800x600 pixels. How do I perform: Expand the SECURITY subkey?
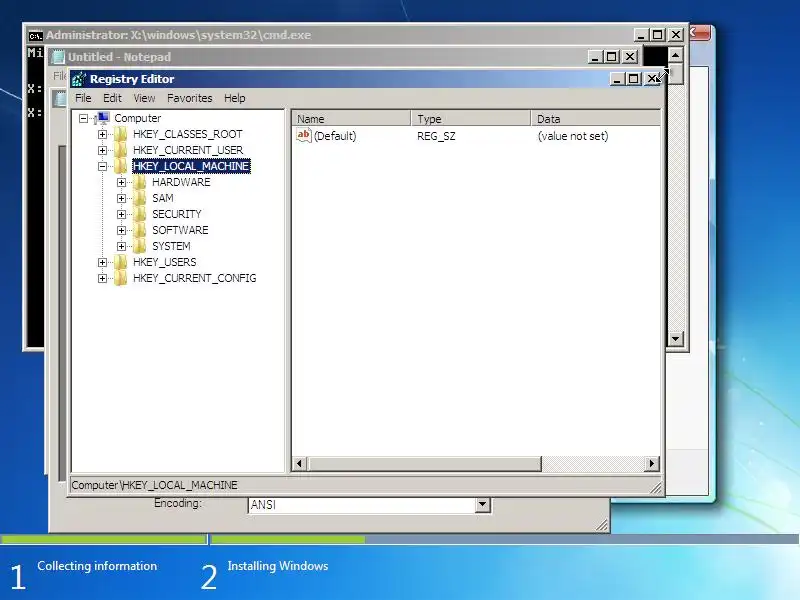click(121, 214)
